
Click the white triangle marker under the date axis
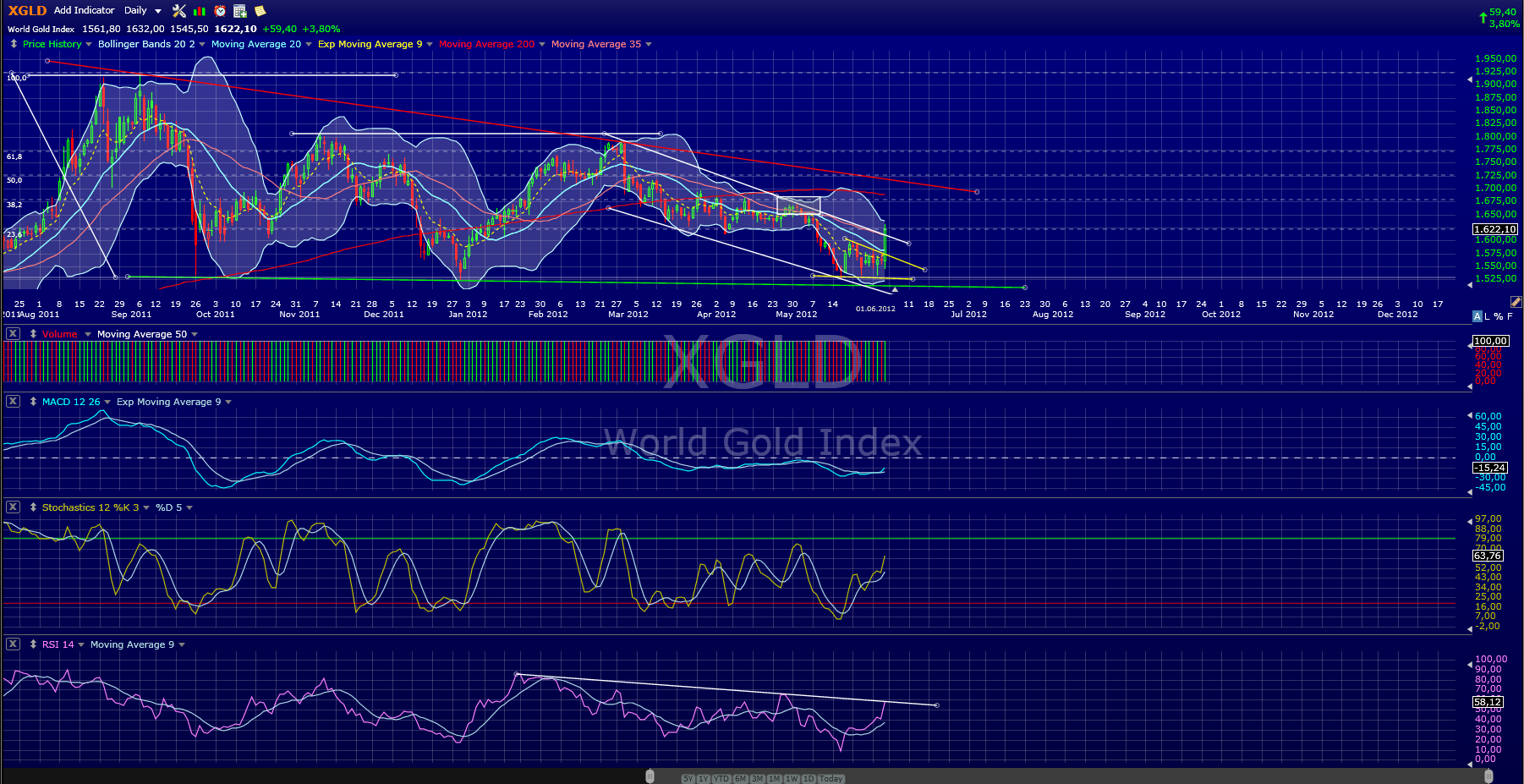895,290
